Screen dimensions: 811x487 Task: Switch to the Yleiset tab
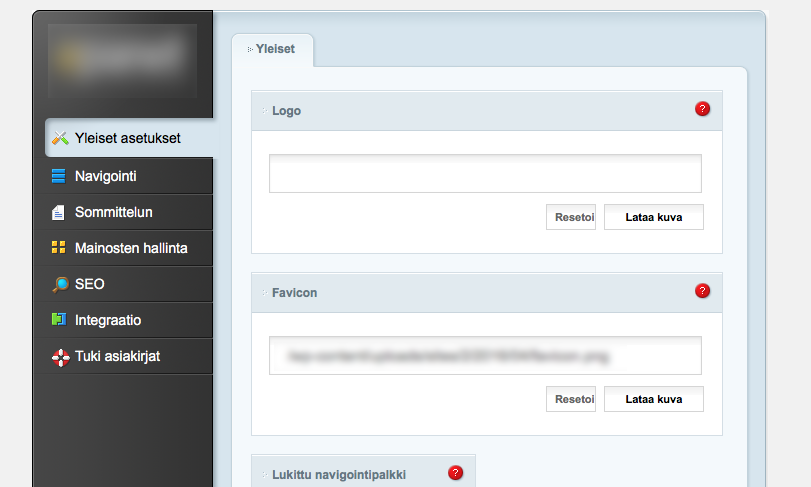click(x=273, y=49)
